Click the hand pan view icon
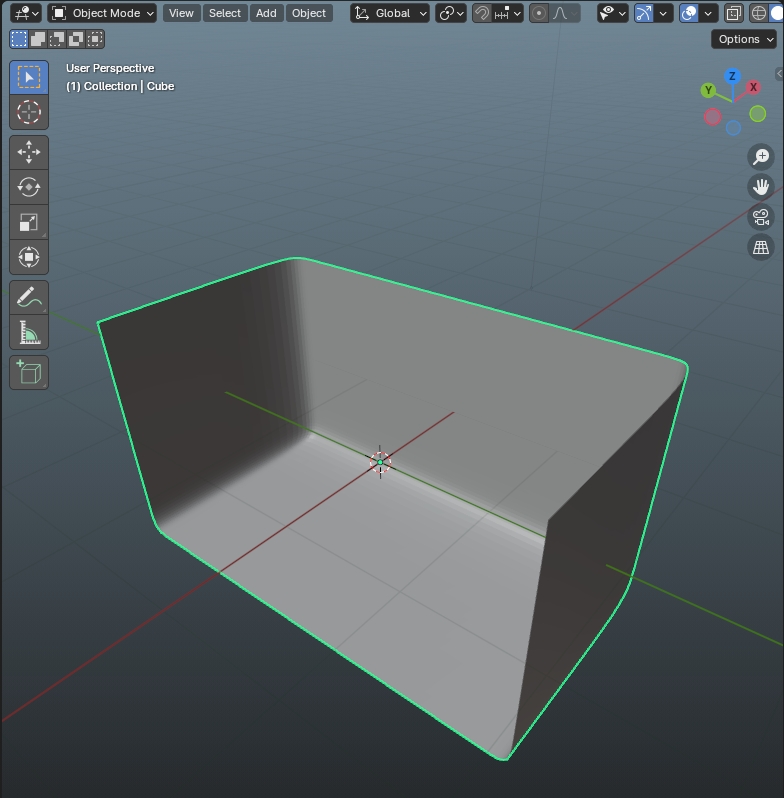 761,187
